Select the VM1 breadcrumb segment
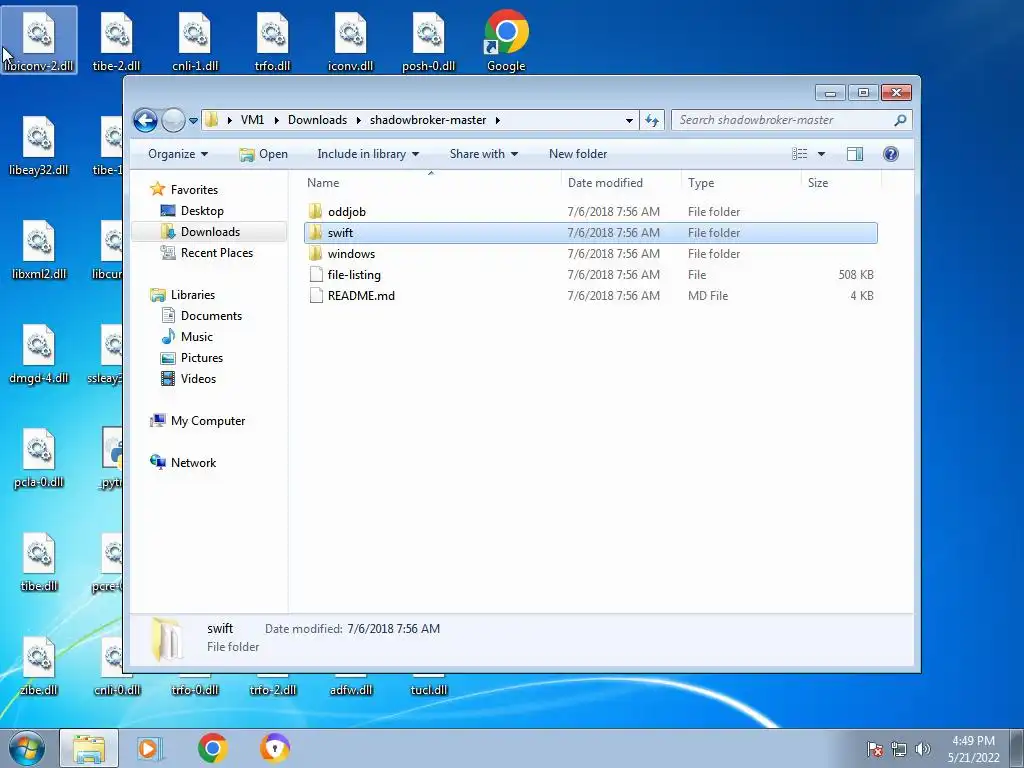Screen dimensions: 1024x768 252,120
